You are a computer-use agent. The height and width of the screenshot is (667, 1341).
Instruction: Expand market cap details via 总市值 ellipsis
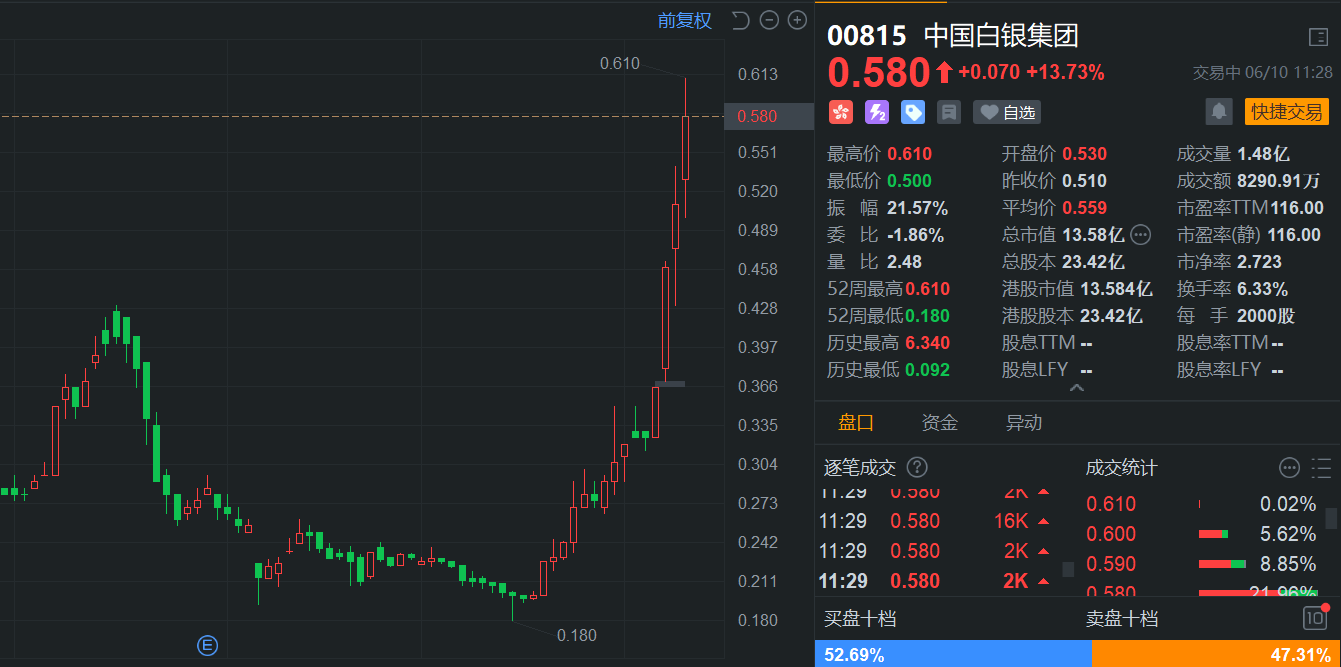[1139, 234]
